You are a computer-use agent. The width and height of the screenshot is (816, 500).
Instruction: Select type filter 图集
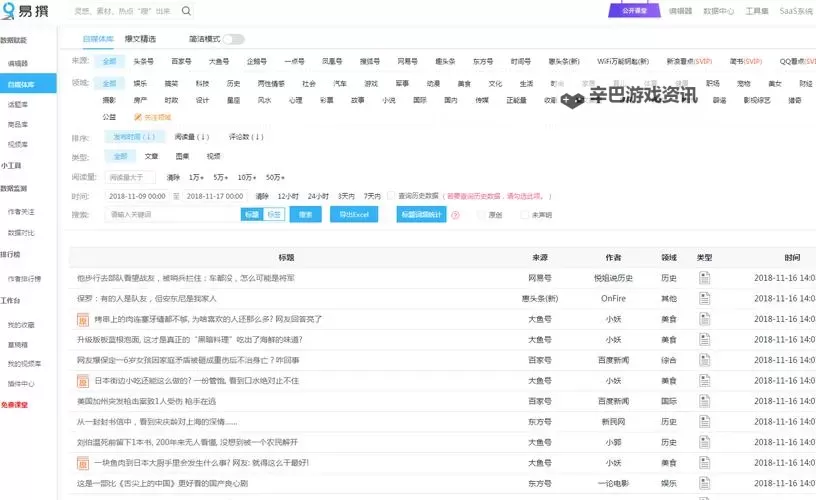182,156
